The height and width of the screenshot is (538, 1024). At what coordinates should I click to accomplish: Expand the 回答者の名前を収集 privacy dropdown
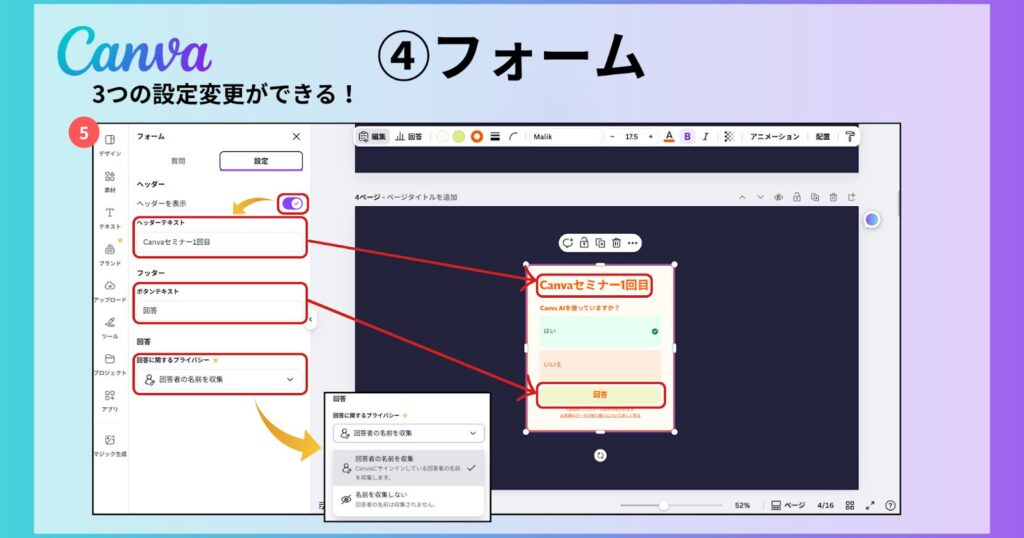220,380
